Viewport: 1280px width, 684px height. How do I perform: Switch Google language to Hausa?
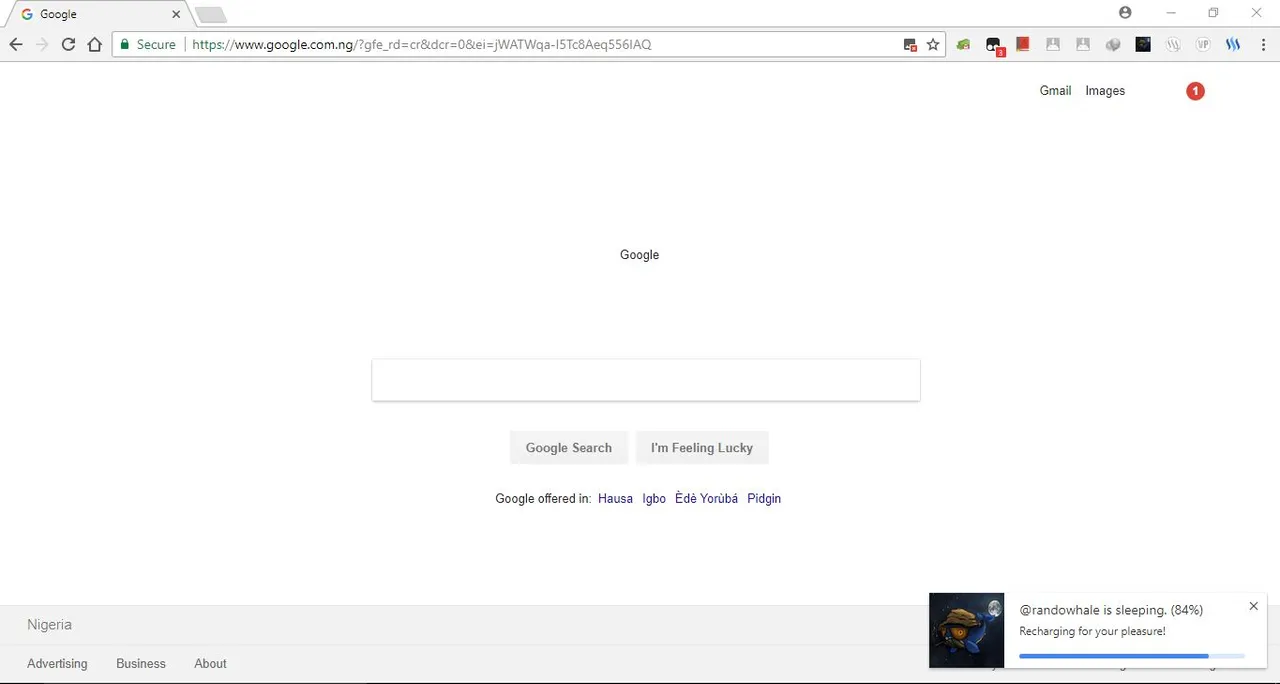click(x=615, y=498)
